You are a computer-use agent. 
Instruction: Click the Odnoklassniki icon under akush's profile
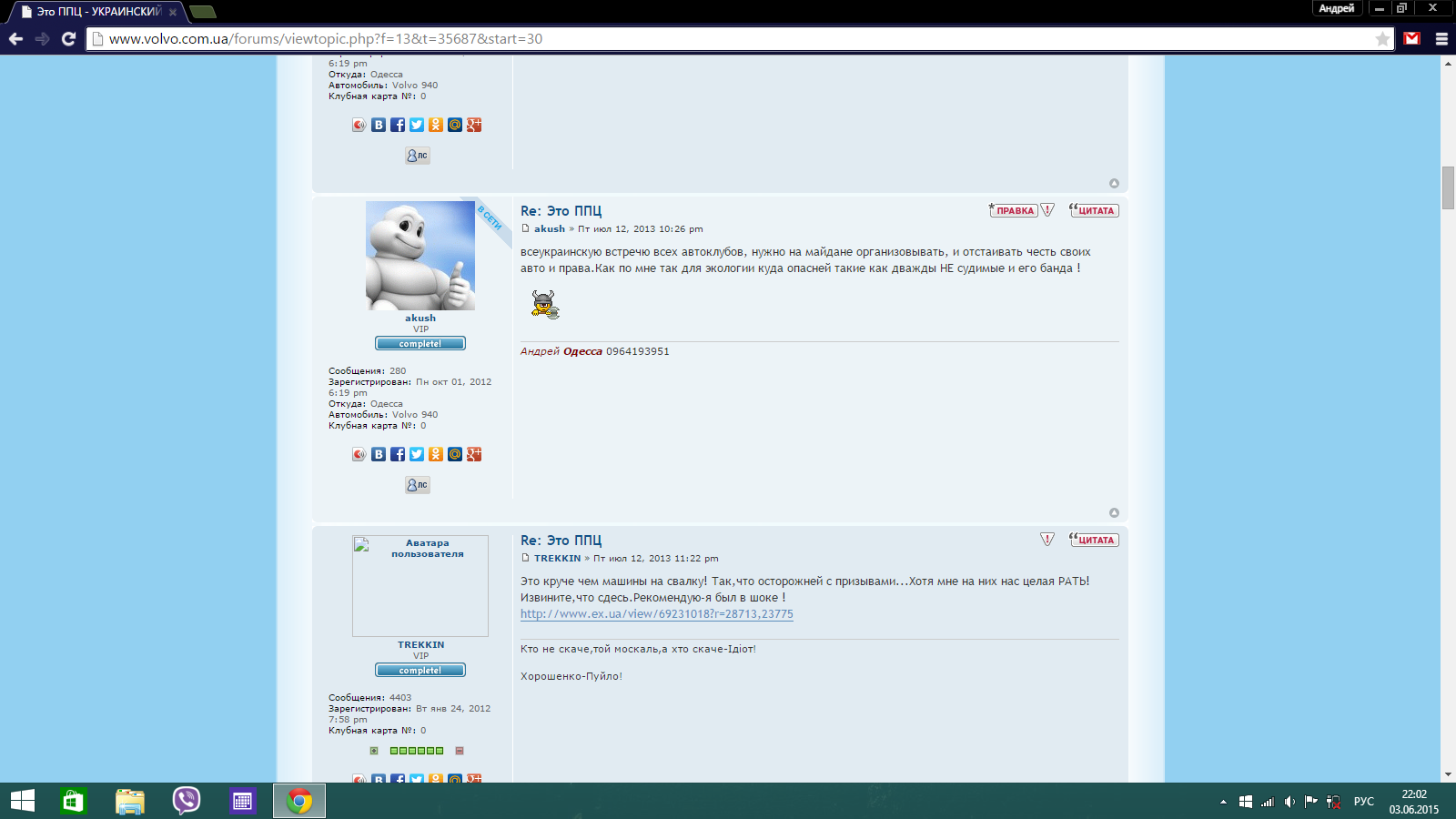coord(436,454)
